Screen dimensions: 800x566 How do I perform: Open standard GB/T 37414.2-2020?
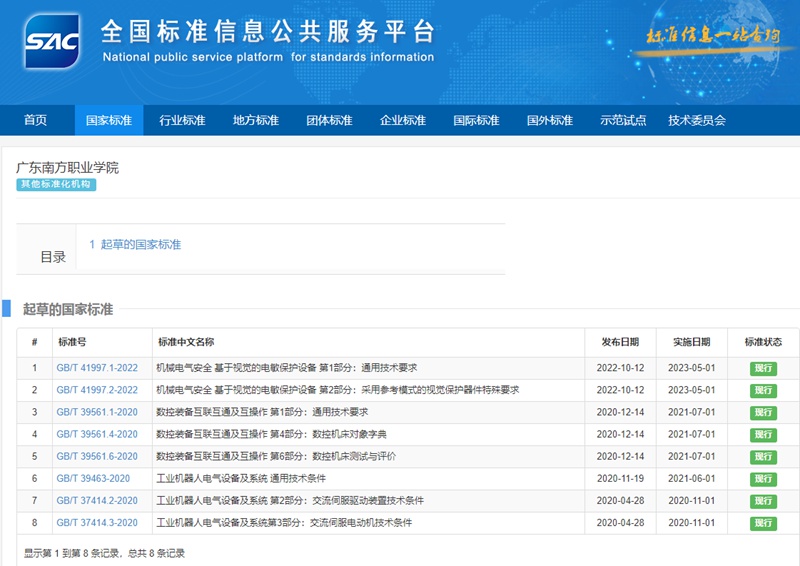tap(97, 501)
